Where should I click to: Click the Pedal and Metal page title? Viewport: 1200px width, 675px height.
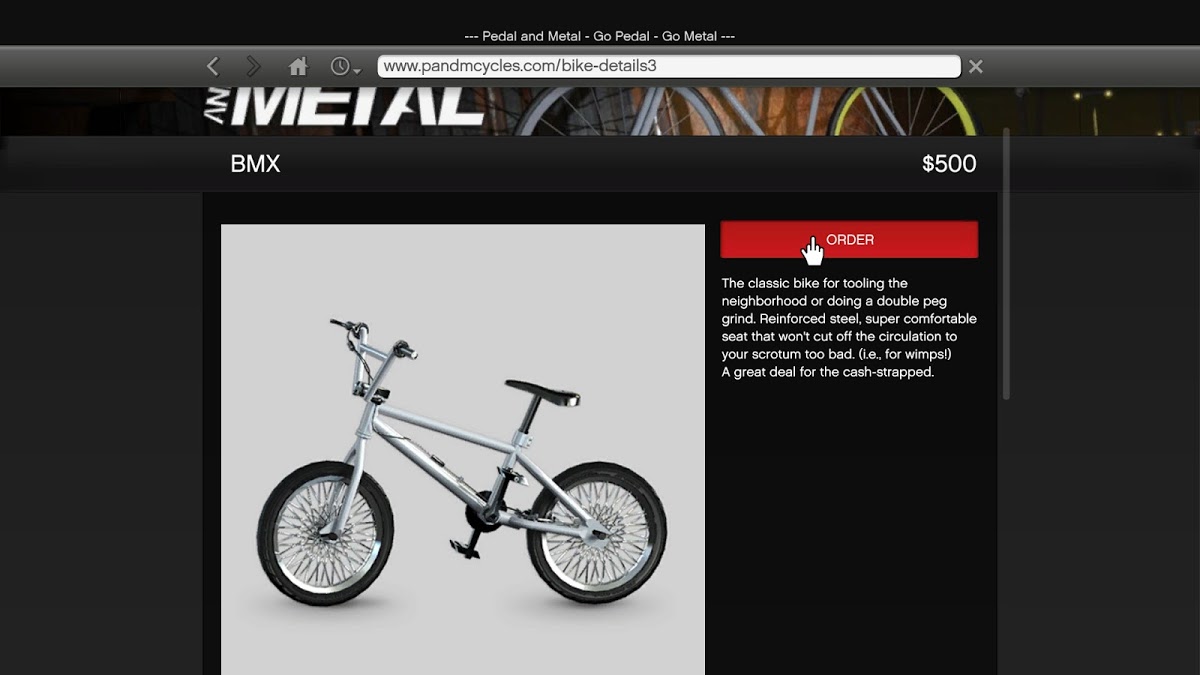pyautogui.click(x=600, y=36)
